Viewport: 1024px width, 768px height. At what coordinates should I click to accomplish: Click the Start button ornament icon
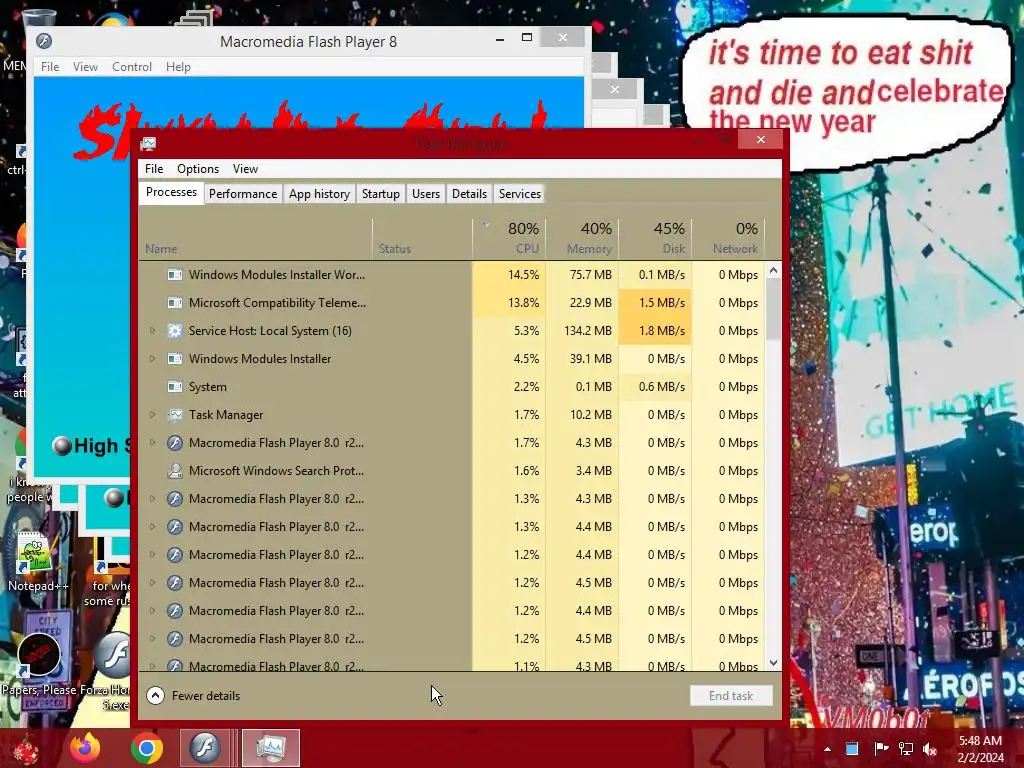point(25,748)
